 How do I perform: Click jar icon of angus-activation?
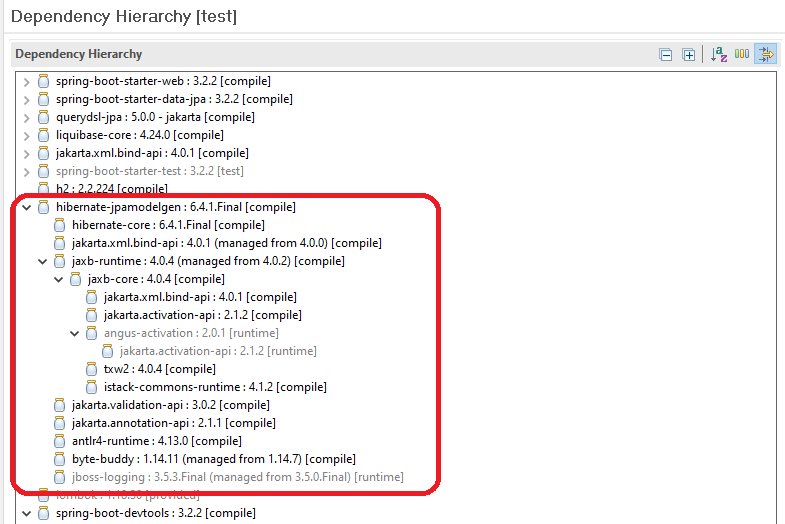pyautogui.click(x=92, y=333)
